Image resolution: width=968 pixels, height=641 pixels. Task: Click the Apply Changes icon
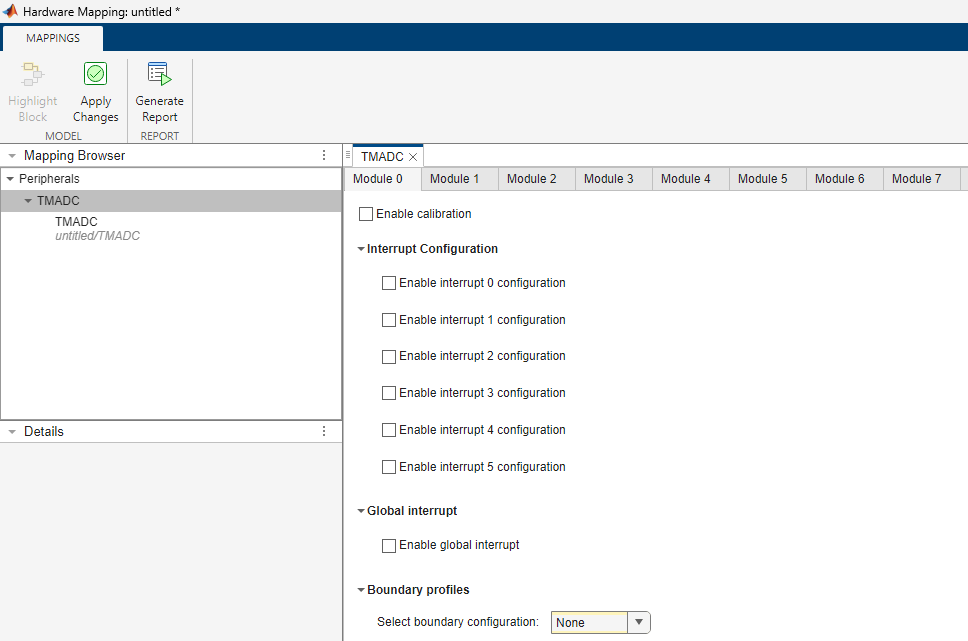[95, 75]
